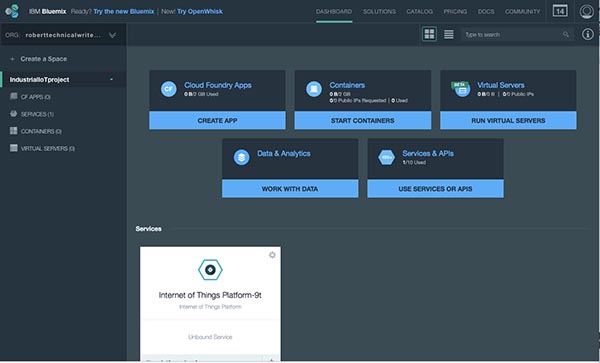Follow the Try the new Bluemix link
600x363 pixels.
click(x=124, y=11)
